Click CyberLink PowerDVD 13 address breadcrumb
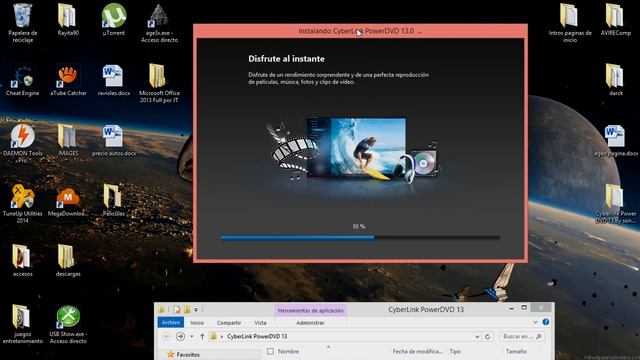 click(257, 336)
